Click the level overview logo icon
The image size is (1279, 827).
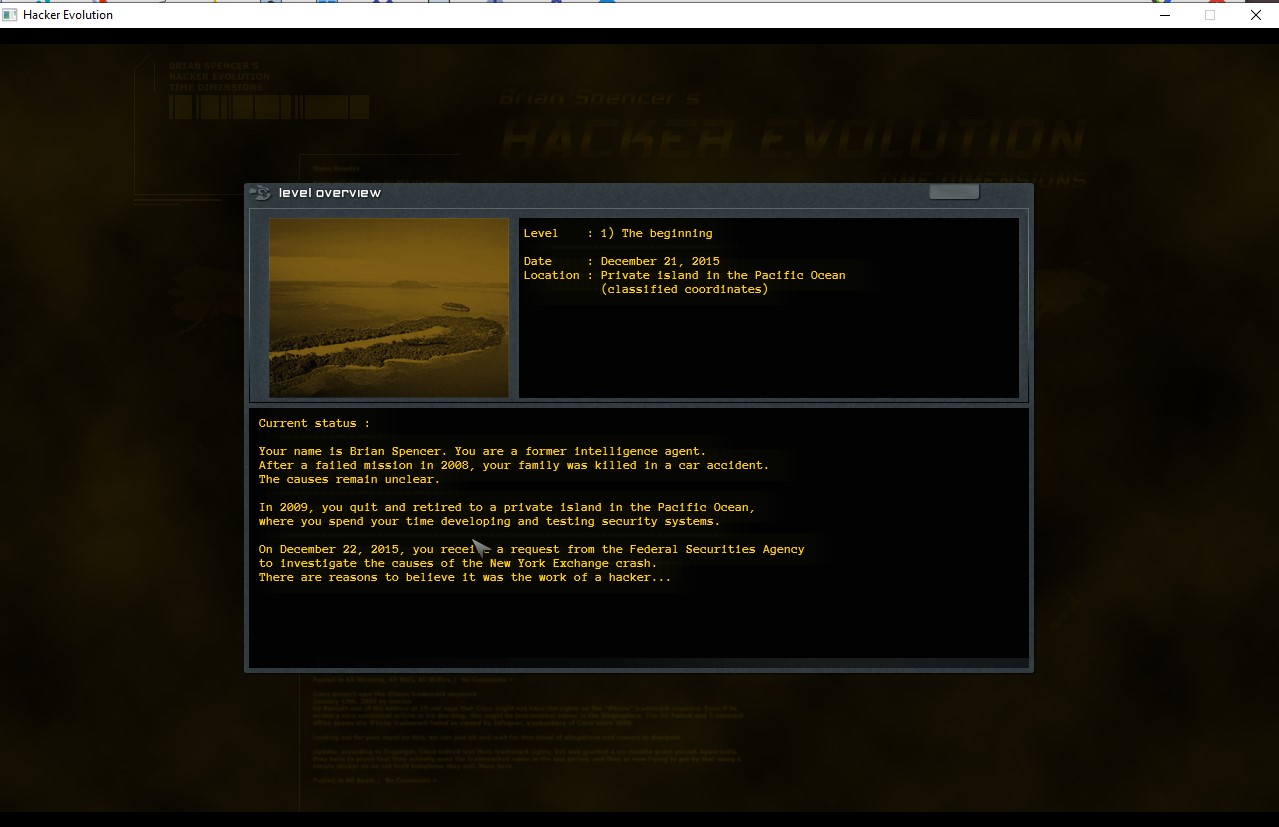pyautogui.click(x=261, y=193)
